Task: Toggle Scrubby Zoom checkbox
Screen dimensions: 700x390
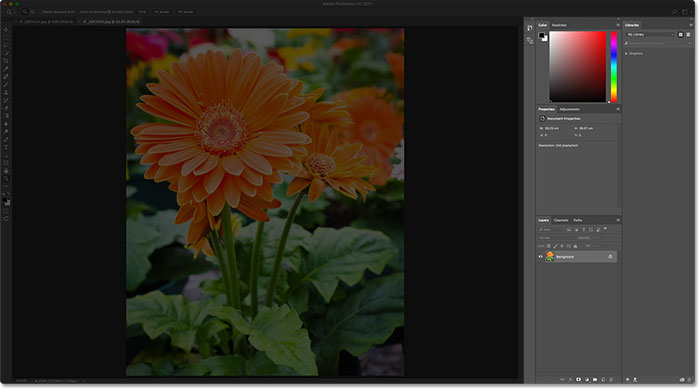Action: point(109,12)
